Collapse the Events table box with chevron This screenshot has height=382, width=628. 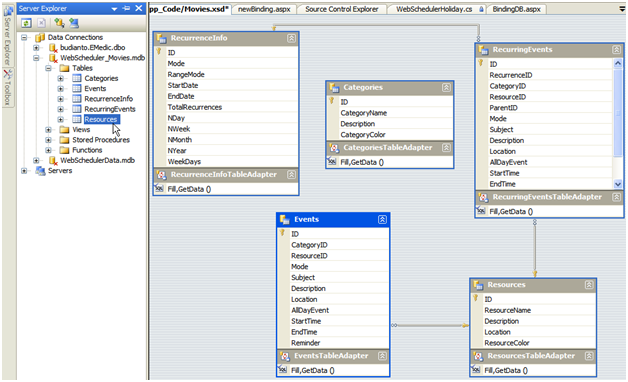click(x=382, y=219)
